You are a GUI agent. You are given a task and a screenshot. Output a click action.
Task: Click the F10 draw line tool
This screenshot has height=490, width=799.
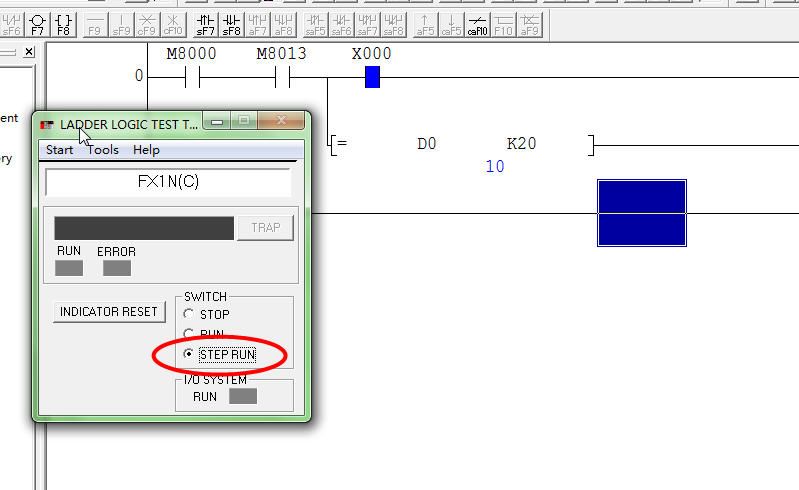click(503, 23)
